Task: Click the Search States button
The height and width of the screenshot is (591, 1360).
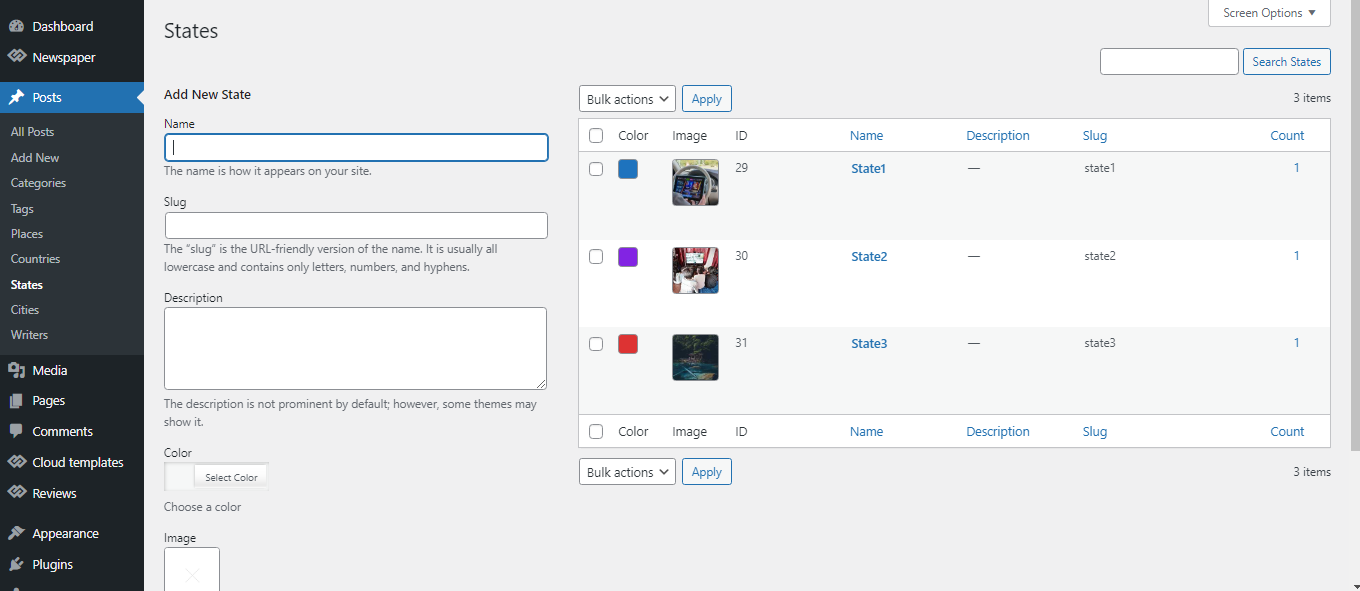Action: coord(1286,61)
